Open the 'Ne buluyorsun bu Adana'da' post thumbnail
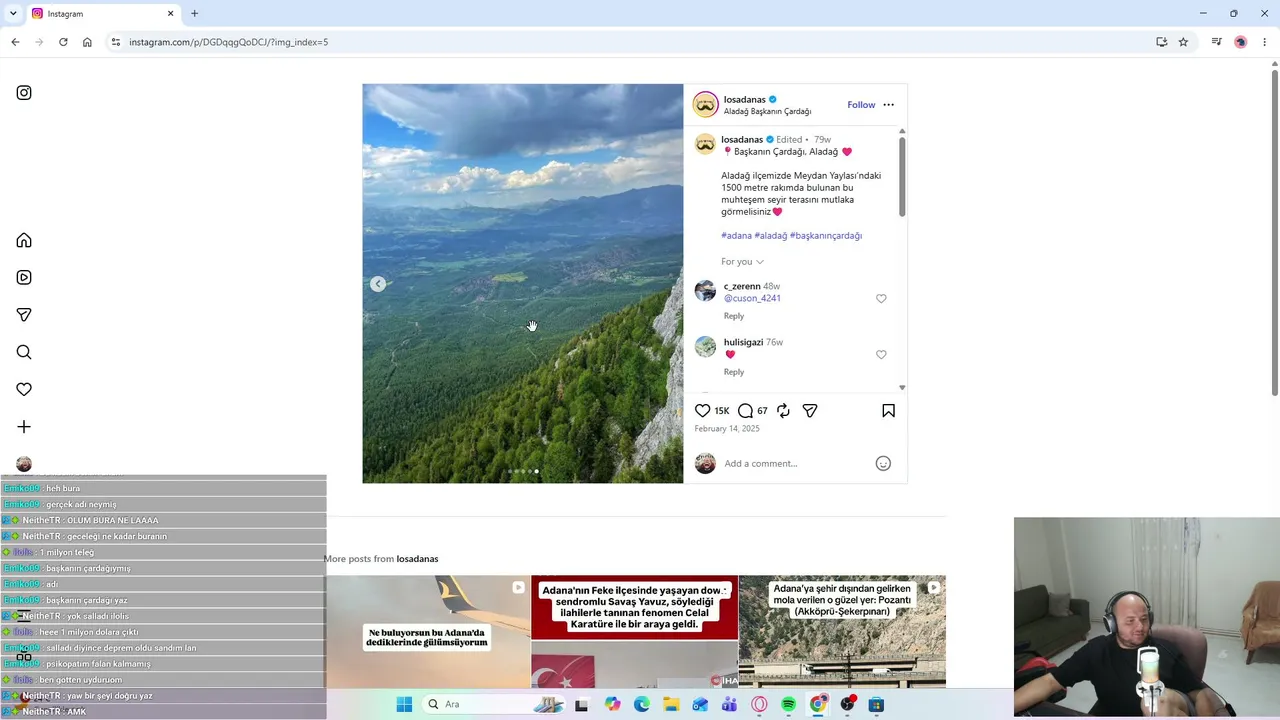Image resolution: width=1280 pixels, height=720 pixels. (x=427, y=632)
